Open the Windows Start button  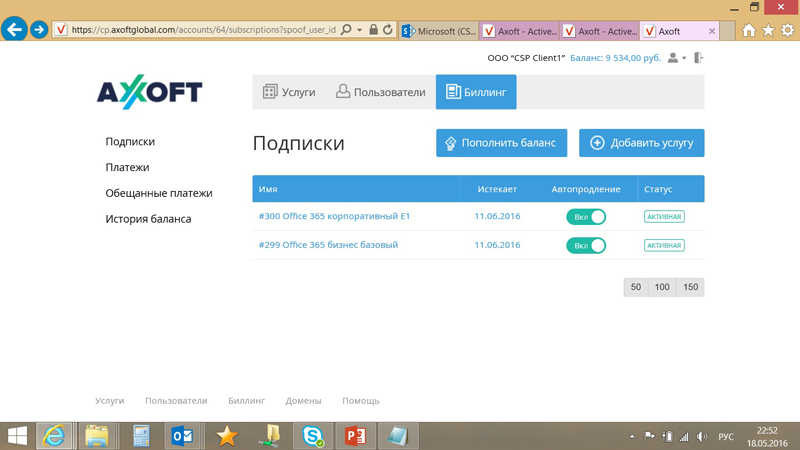click(17, 436)
